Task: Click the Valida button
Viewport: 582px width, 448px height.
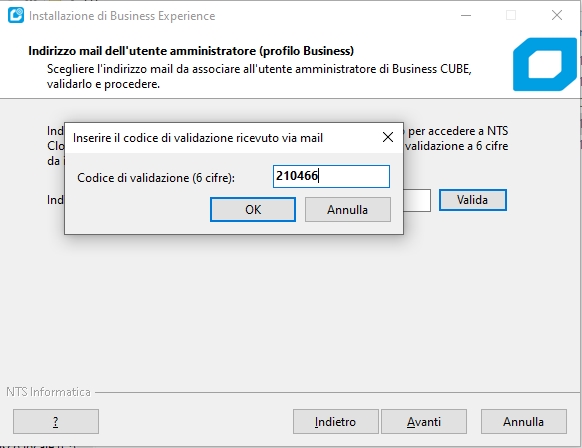Action: [473, 200]
